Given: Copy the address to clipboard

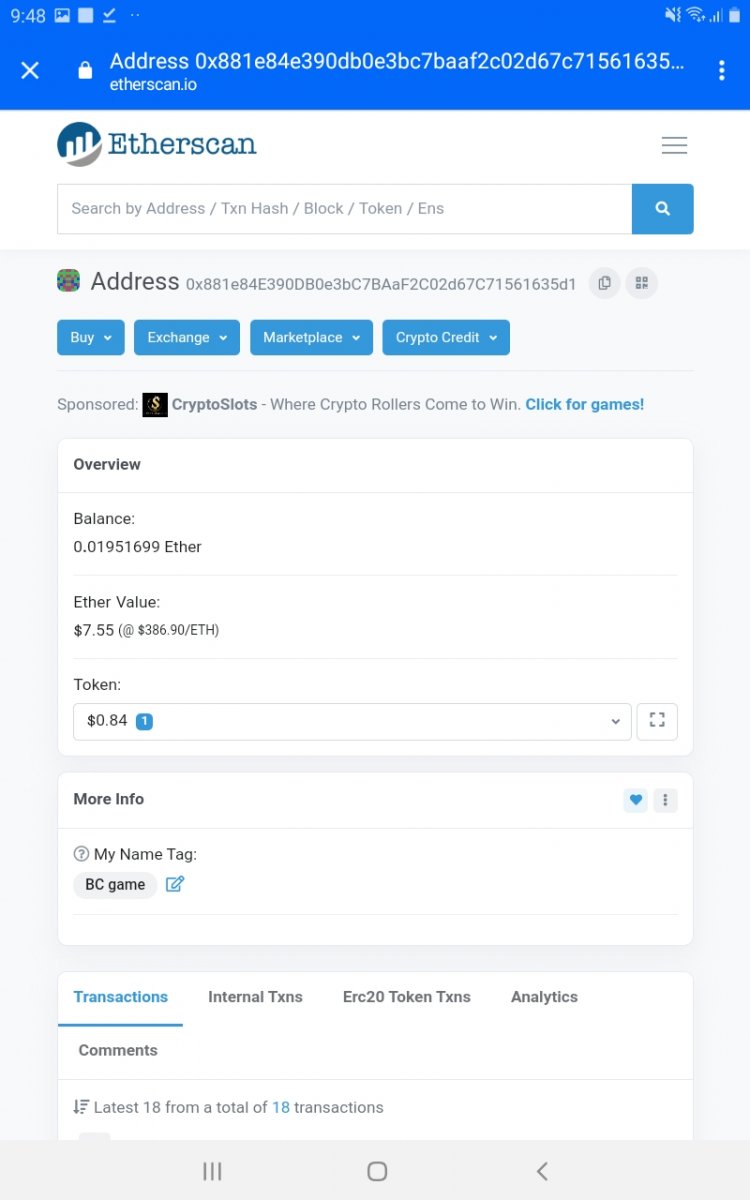Looking at the screenshot, I should (604, 283).
